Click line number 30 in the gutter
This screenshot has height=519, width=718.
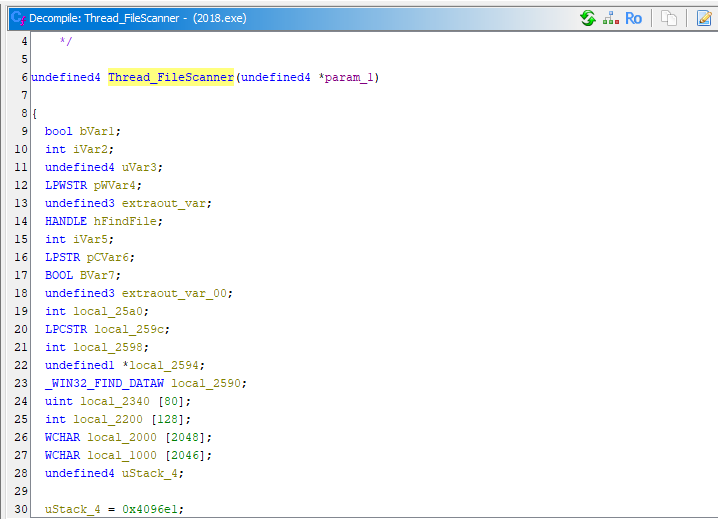point(22,509)
